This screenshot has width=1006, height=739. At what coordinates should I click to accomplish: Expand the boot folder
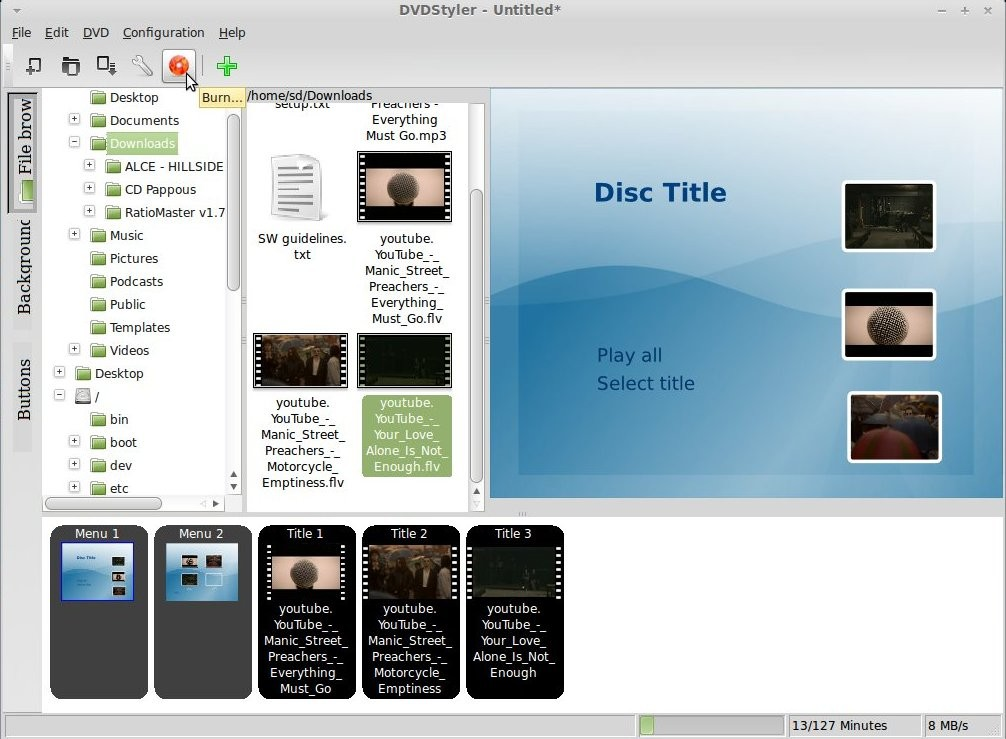(74, 441)
